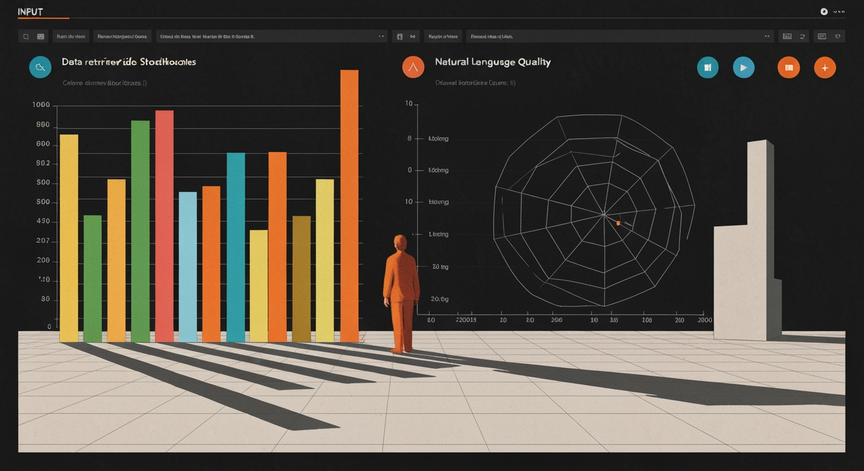Select the tall green bar in bar chart

141,231
